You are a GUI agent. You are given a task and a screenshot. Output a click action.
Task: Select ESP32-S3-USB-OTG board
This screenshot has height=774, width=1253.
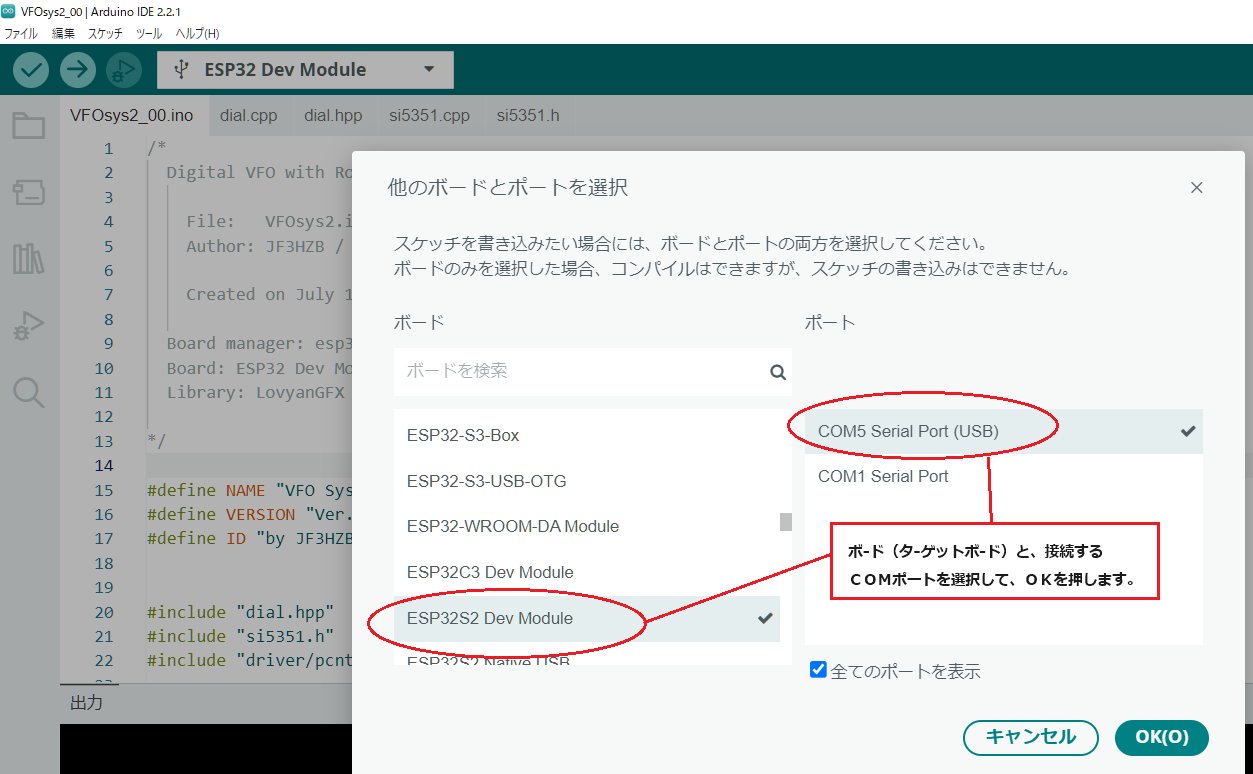coord(587,481)
